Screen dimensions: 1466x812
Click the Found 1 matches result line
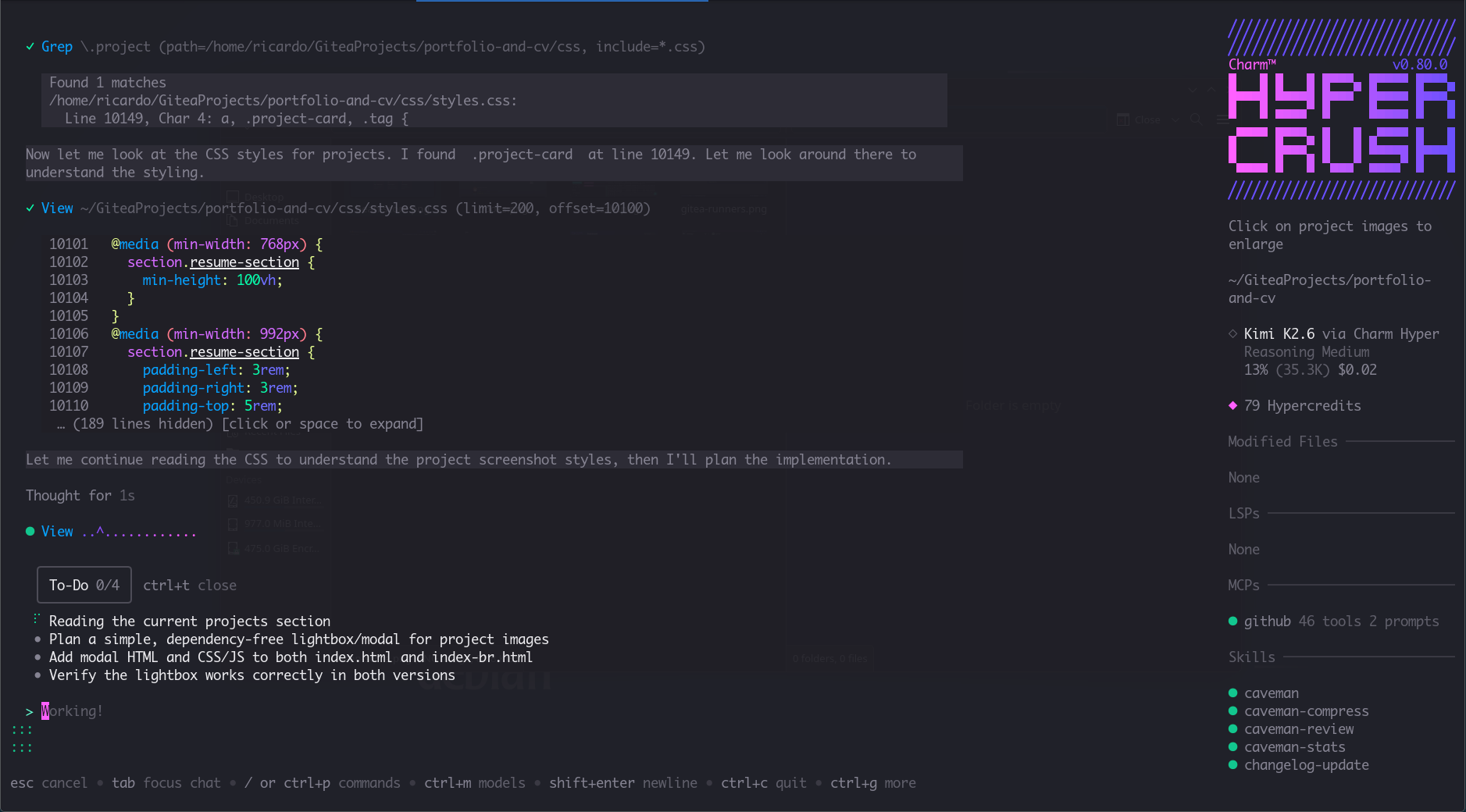tap(108, 83)
